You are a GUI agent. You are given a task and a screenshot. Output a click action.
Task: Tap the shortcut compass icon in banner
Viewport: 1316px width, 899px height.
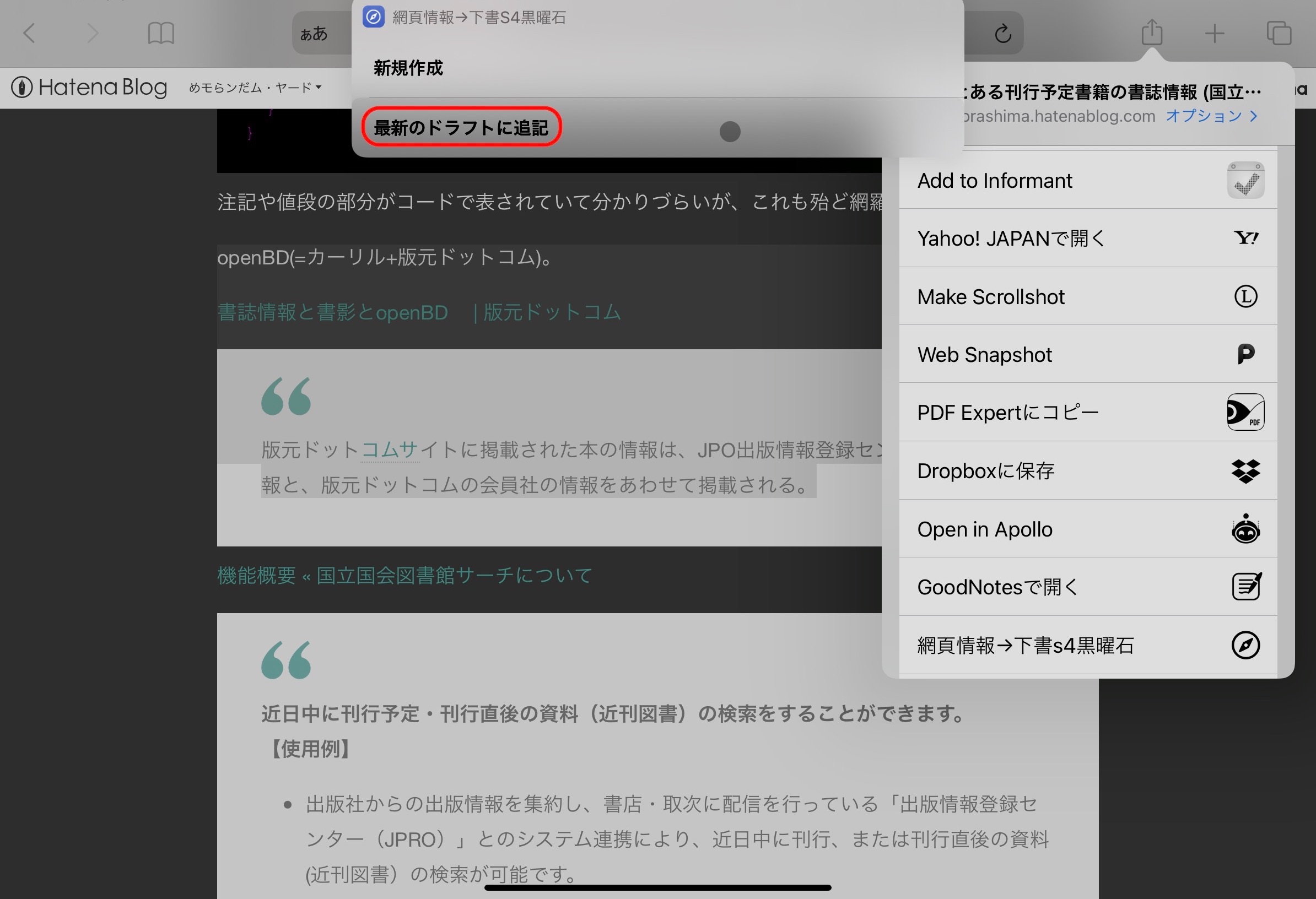(x=373, y=17)
